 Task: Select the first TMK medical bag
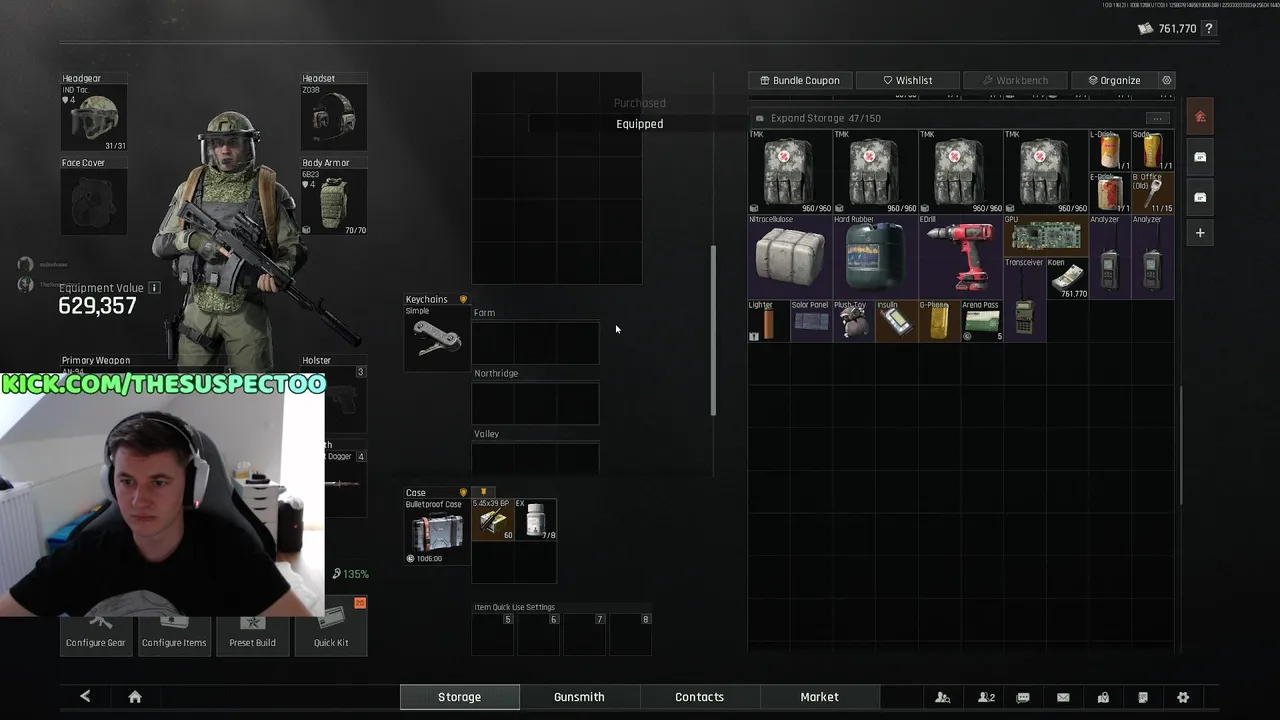pyautogui.click(x=790, y=171)
